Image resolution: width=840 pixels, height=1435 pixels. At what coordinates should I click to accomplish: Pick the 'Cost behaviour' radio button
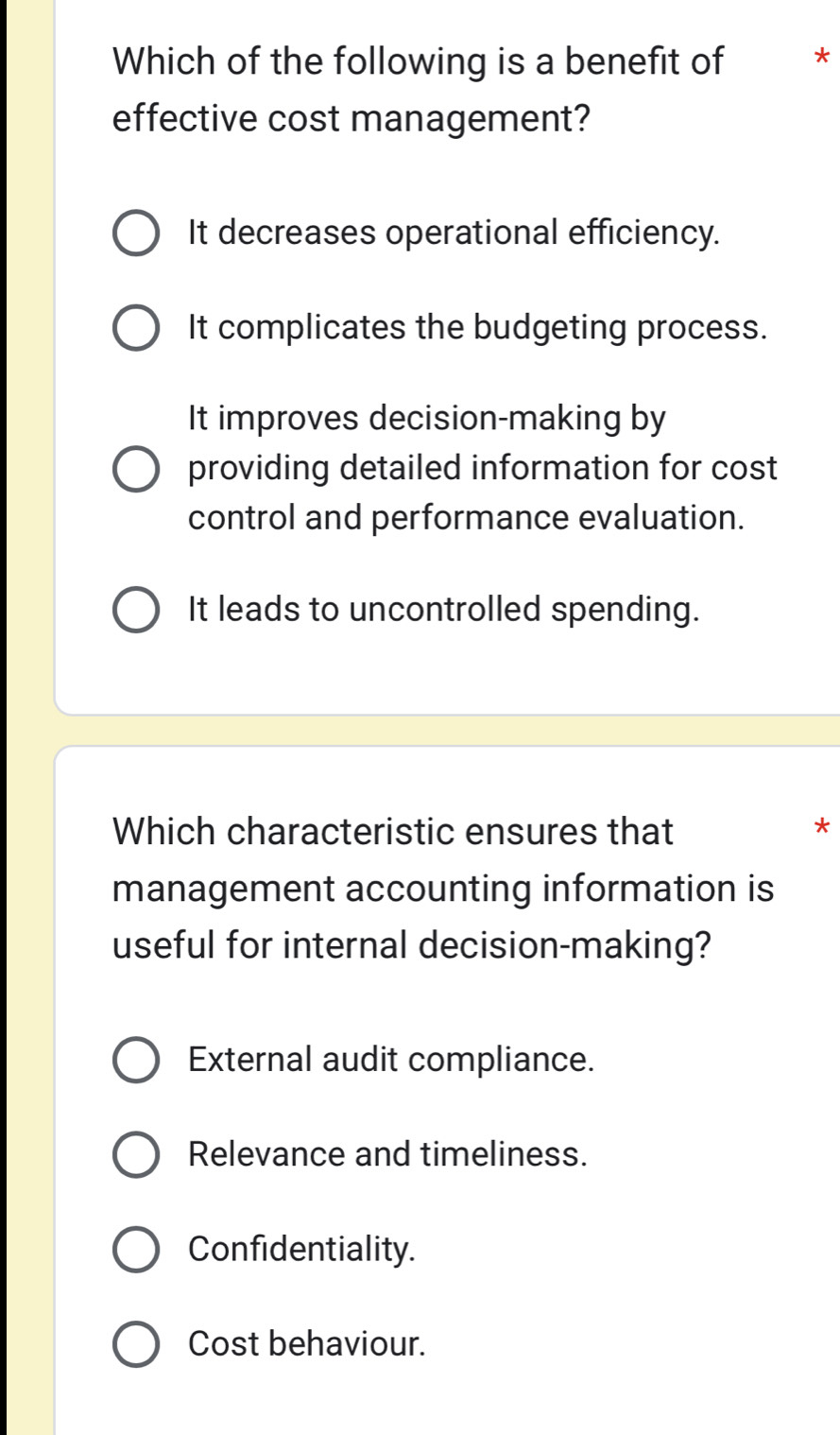(136, 1344)
